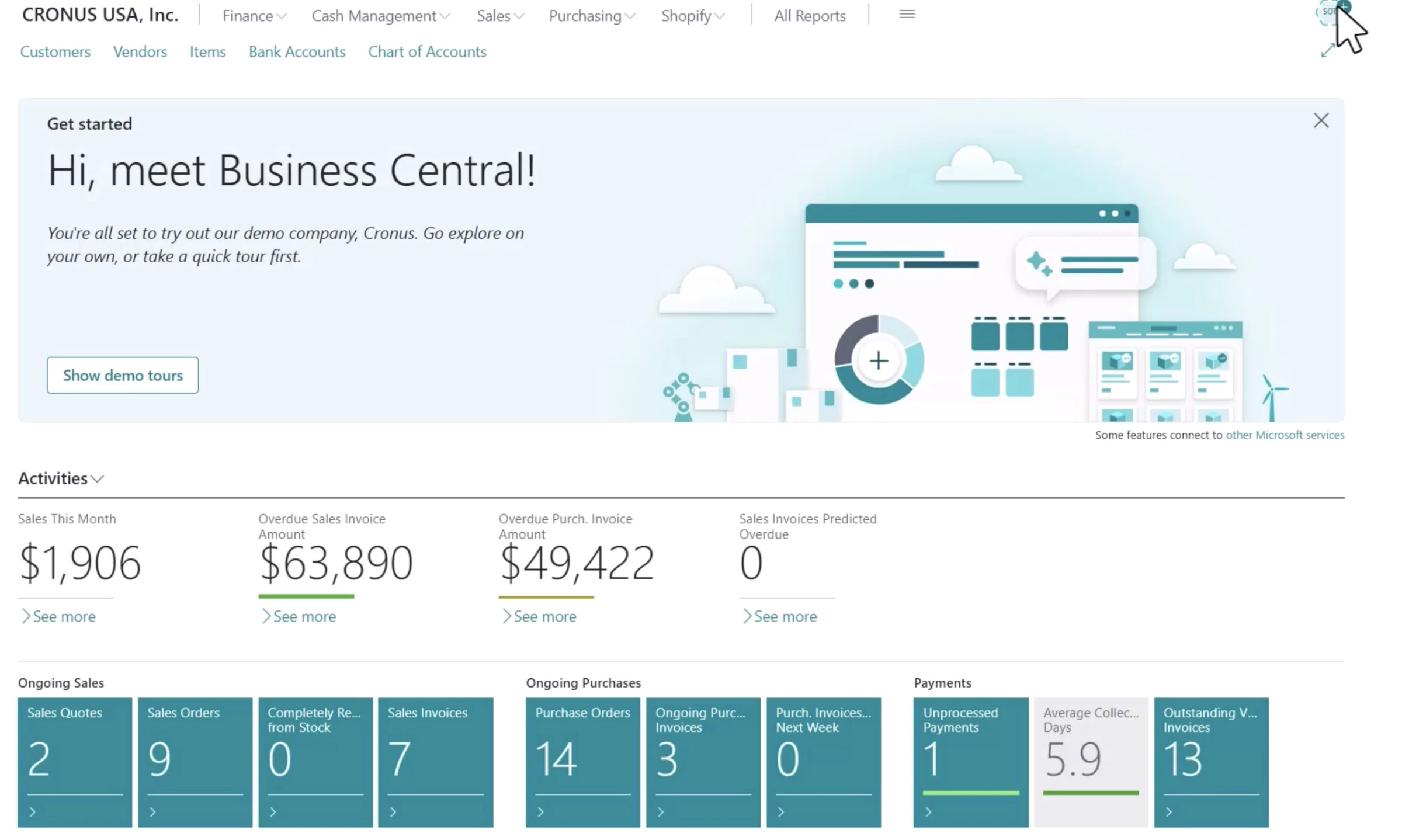The image size is (1402, 840).
Task: Open the Ongoing Purchase Invoices tile
Action: (703, 762)
